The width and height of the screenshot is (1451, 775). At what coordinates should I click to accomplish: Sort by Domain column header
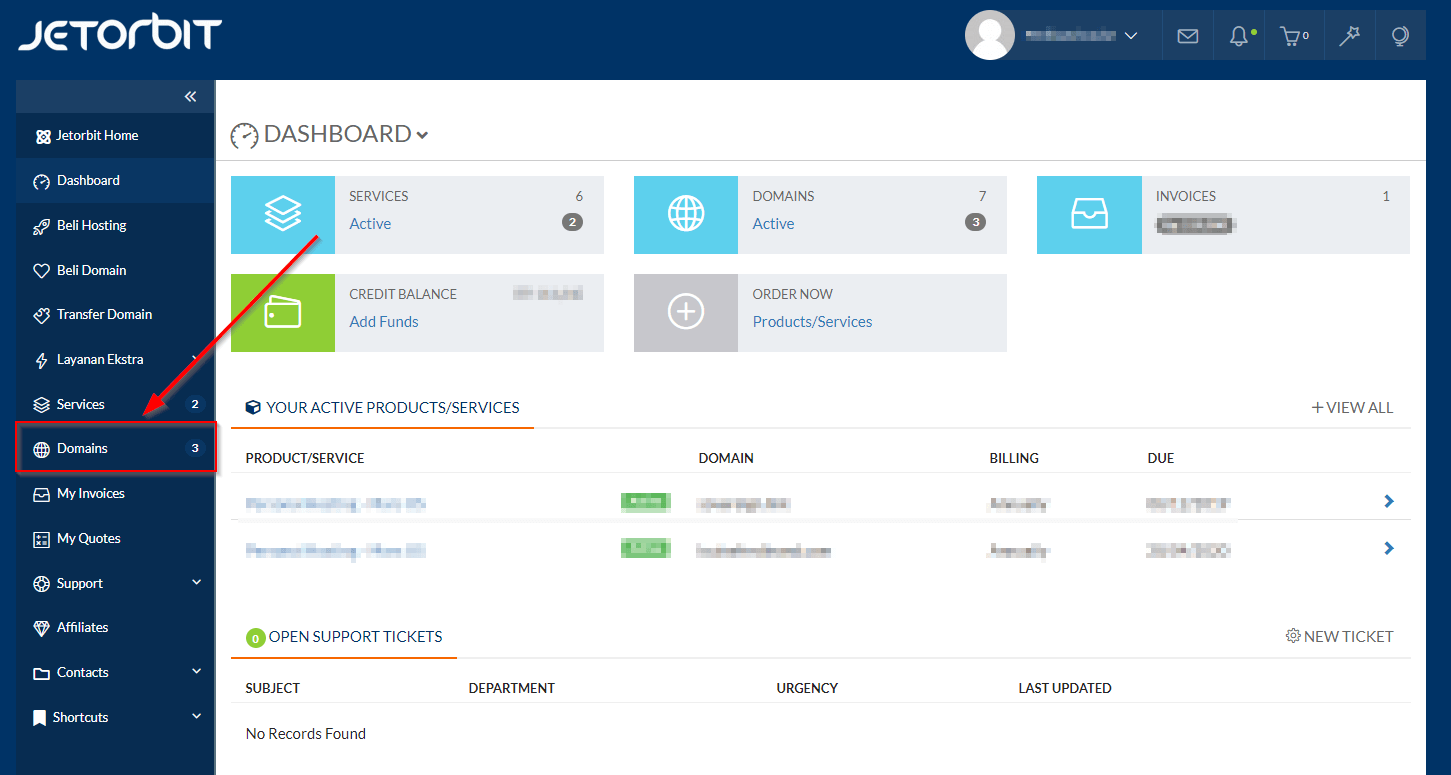(726, 458)
